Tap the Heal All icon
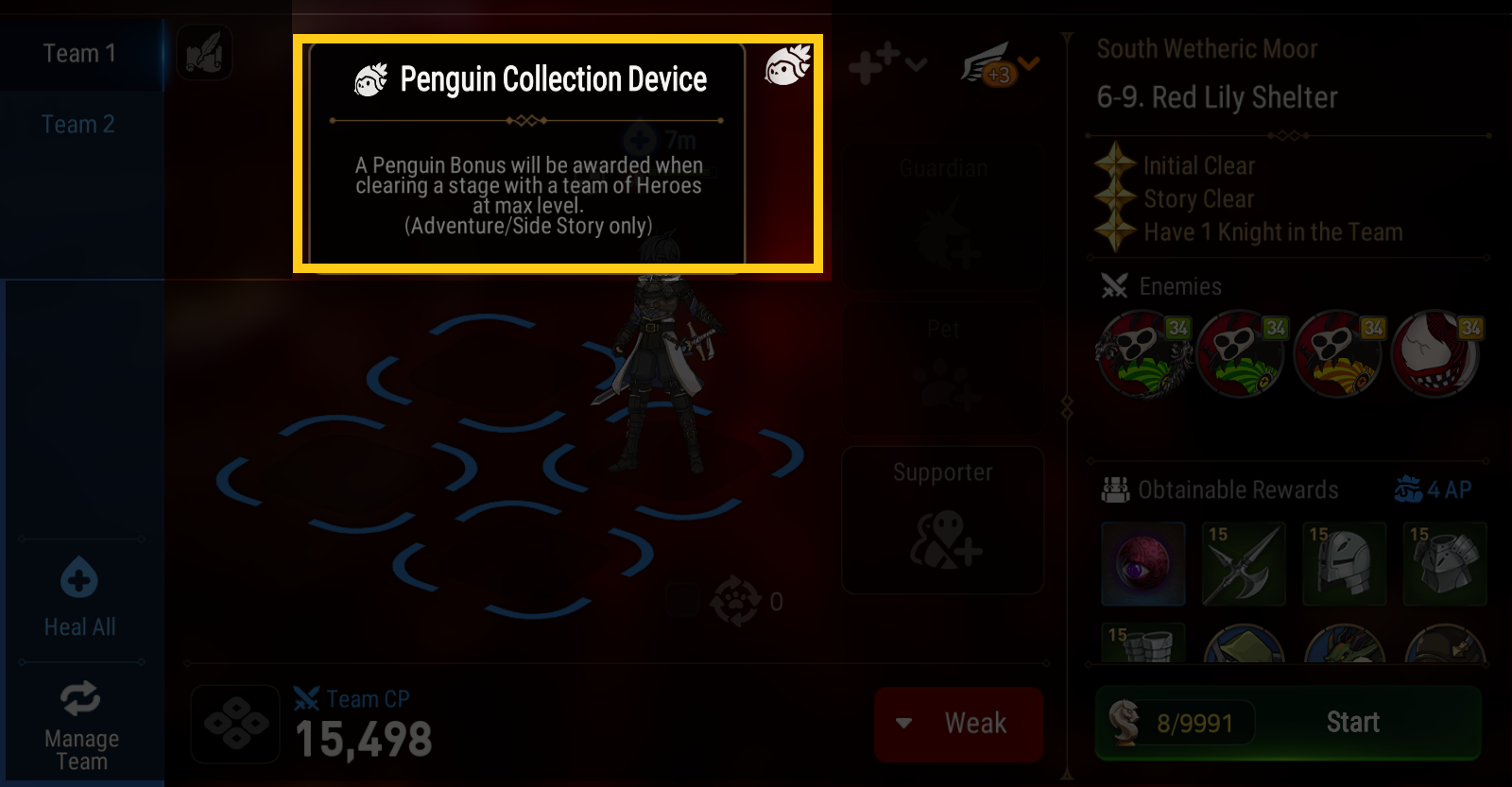The image size is (1512, 787). [x=79, y=578]
